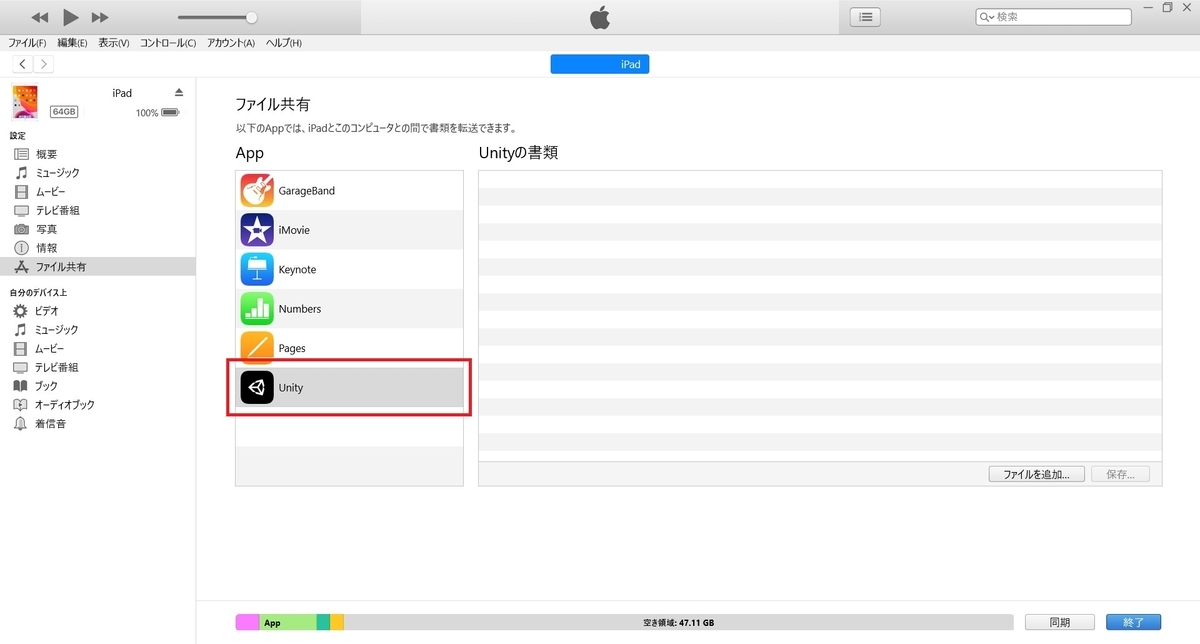
Task: Select 着信音 in the sidebar
Action: coord(51,424)
